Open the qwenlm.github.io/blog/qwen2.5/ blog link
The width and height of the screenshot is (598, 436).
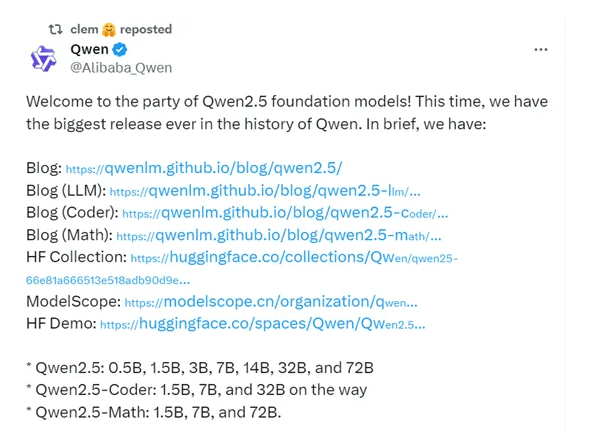204,168
